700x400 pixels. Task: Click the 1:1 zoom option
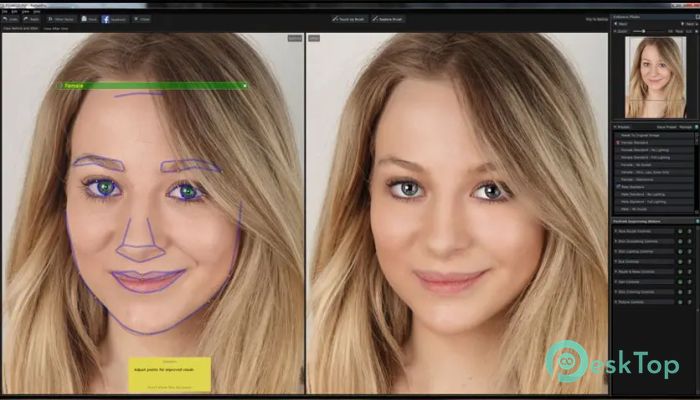tap(689, 31)
